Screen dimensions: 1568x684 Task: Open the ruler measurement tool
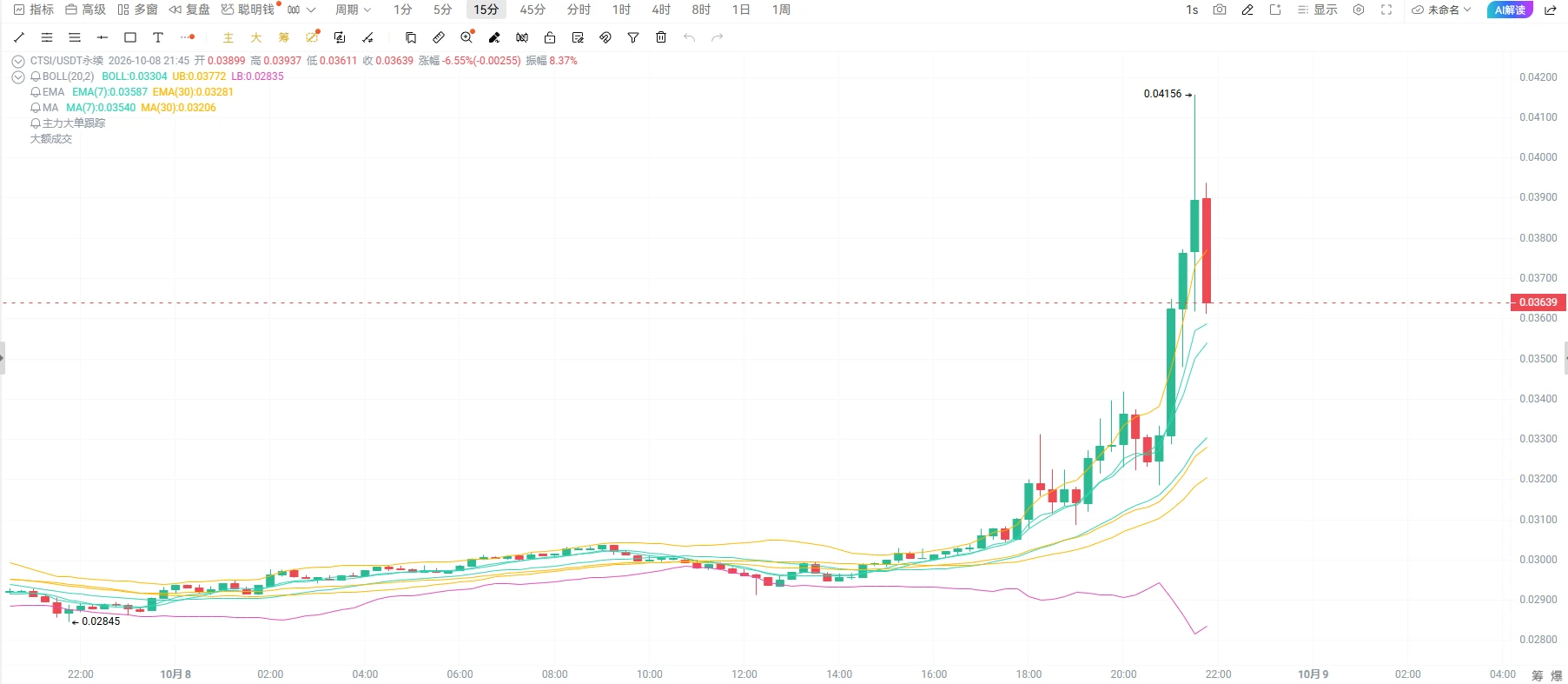439,37
